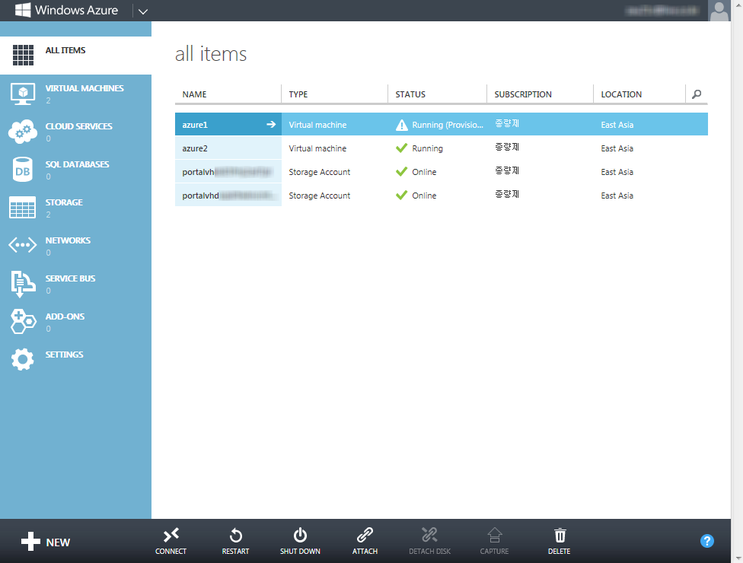Click the green check beside azure2 Running
743x563 pixels.
401,148
